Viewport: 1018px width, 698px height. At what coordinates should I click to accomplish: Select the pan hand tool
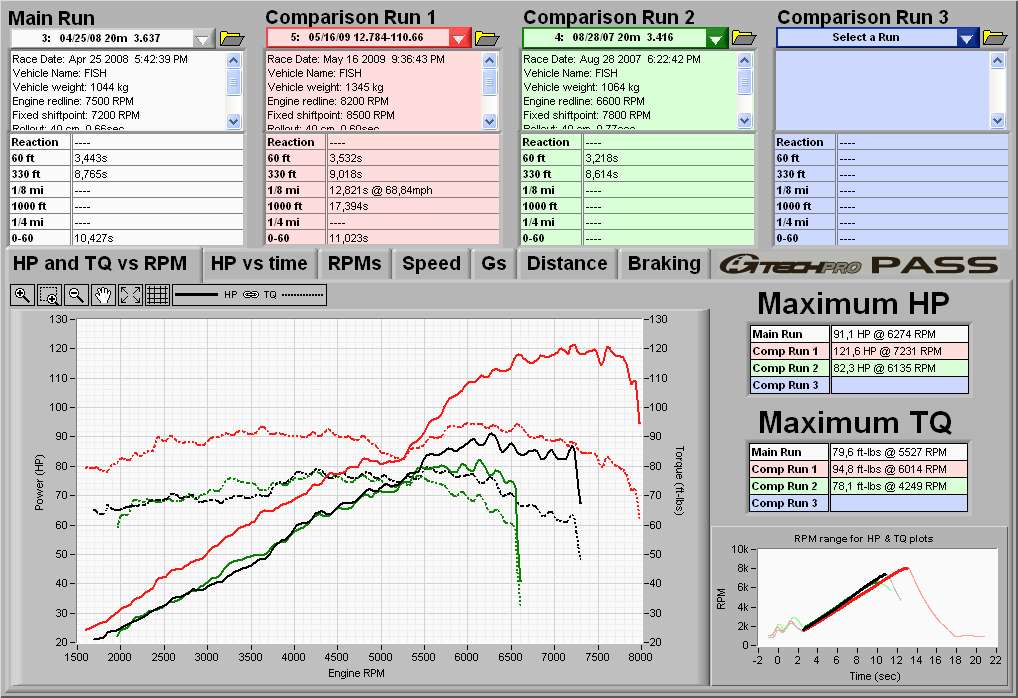click(102, 295)
